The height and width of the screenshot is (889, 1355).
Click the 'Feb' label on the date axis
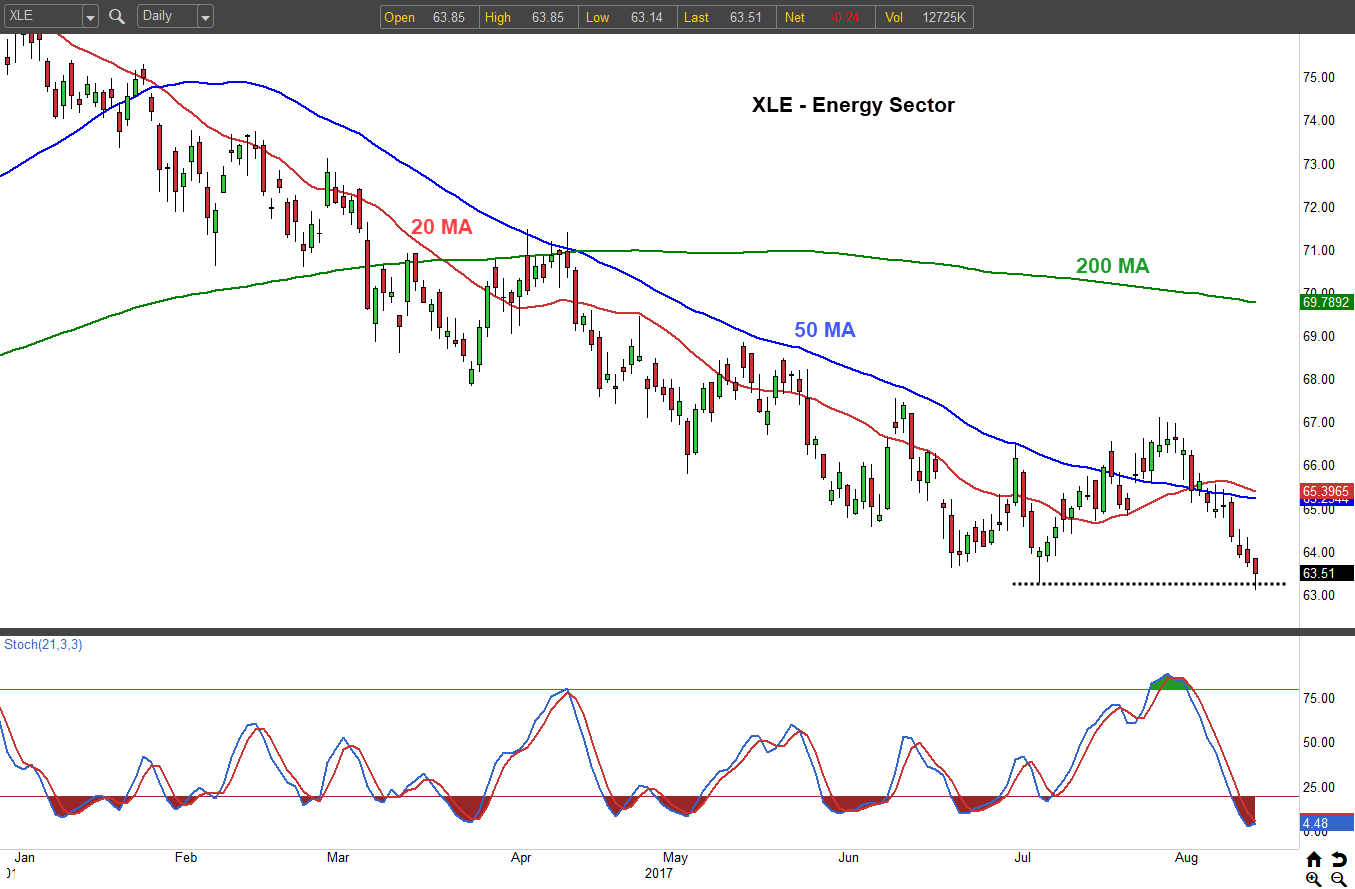(186, 858)
